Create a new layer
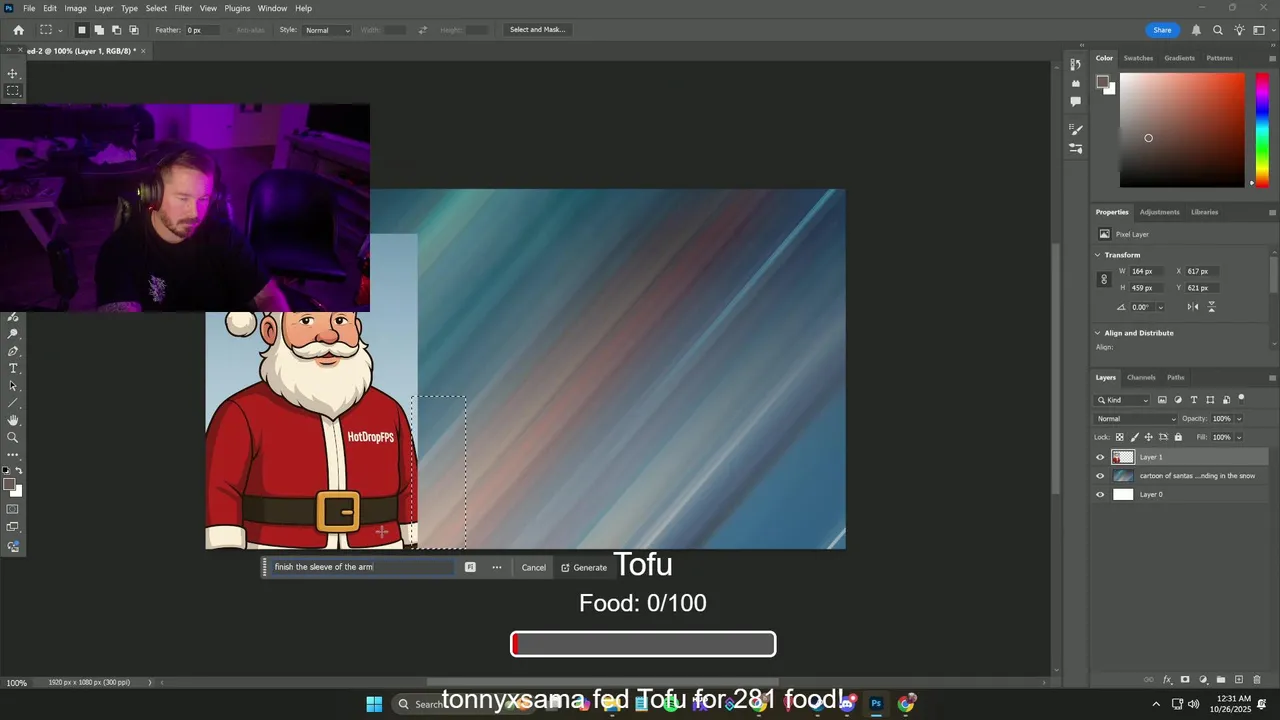This screenshot has width=1280, height=720. (x=1239, y=680)
